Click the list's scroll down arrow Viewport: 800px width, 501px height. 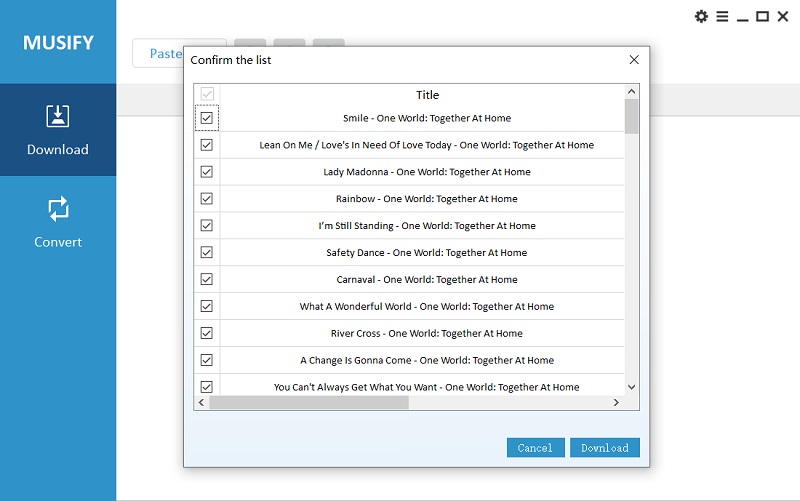click(631, 387)
